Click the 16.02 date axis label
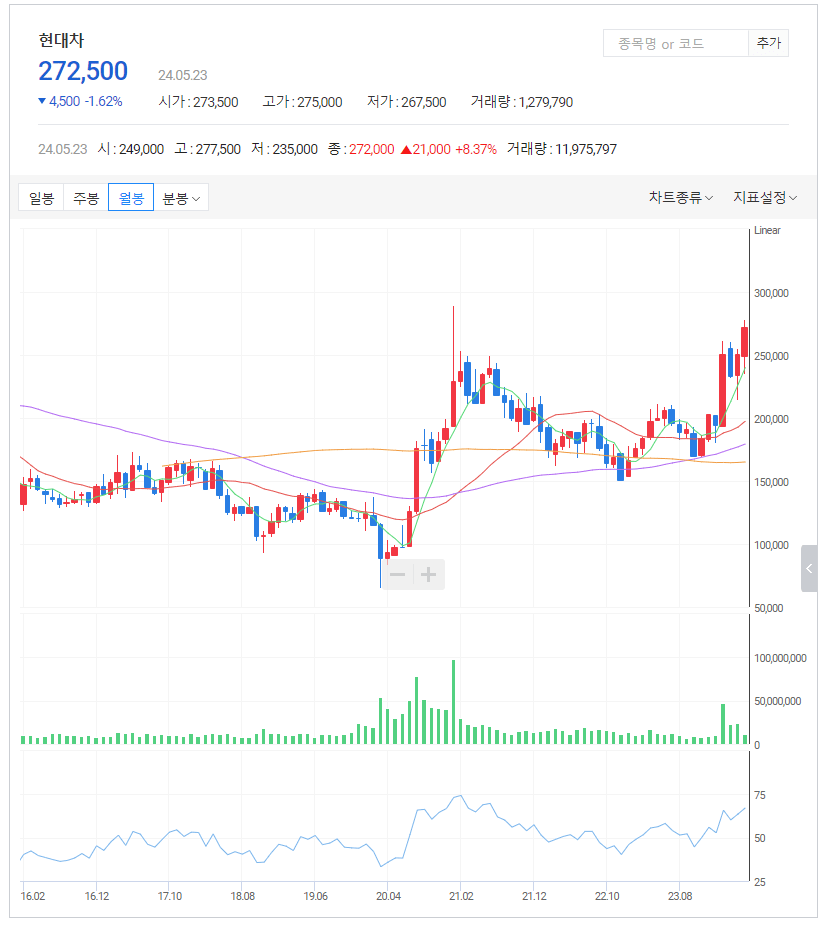Image resolution: width=827 pixels, height=925 pixels. (x=32, y=896)
